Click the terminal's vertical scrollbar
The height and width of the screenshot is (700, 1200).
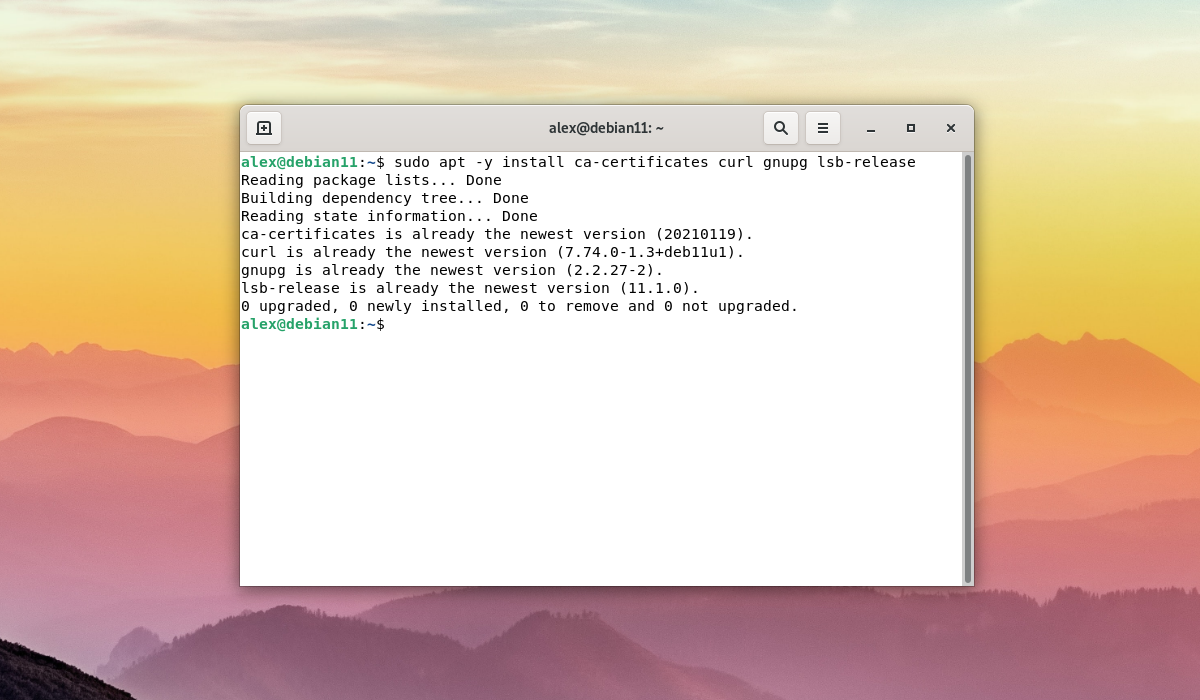pyautogui.click(x=967, y=368)
